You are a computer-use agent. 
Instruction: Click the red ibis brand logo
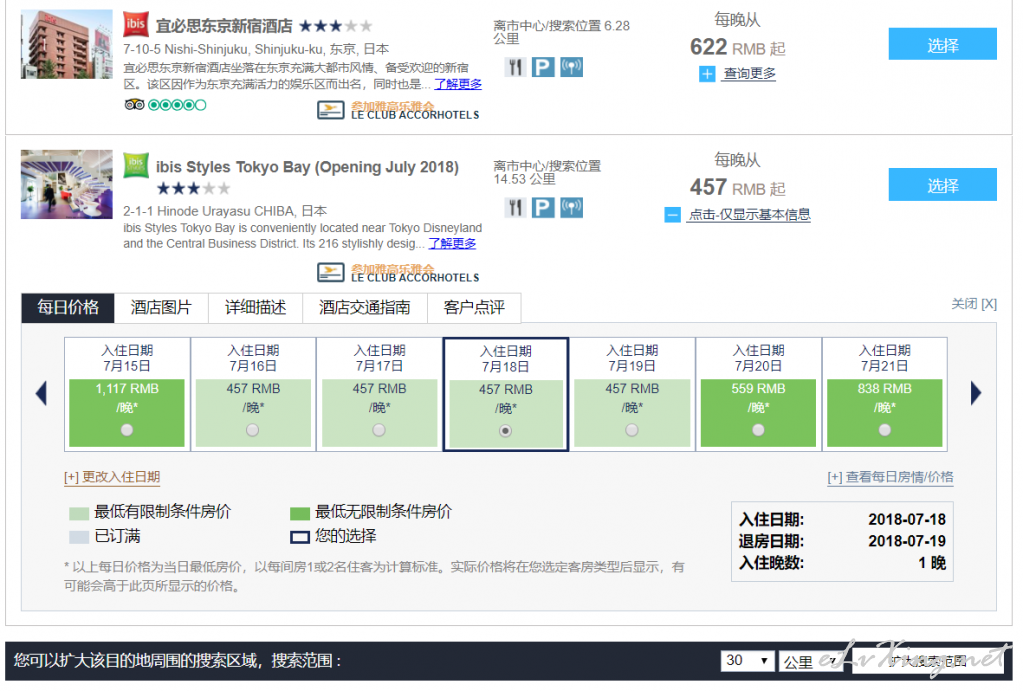136,24
